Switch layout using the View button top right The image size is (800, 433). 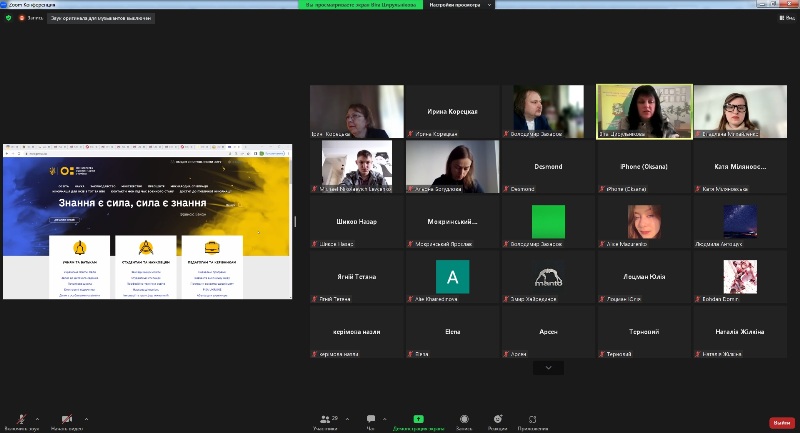click(785, 17)
